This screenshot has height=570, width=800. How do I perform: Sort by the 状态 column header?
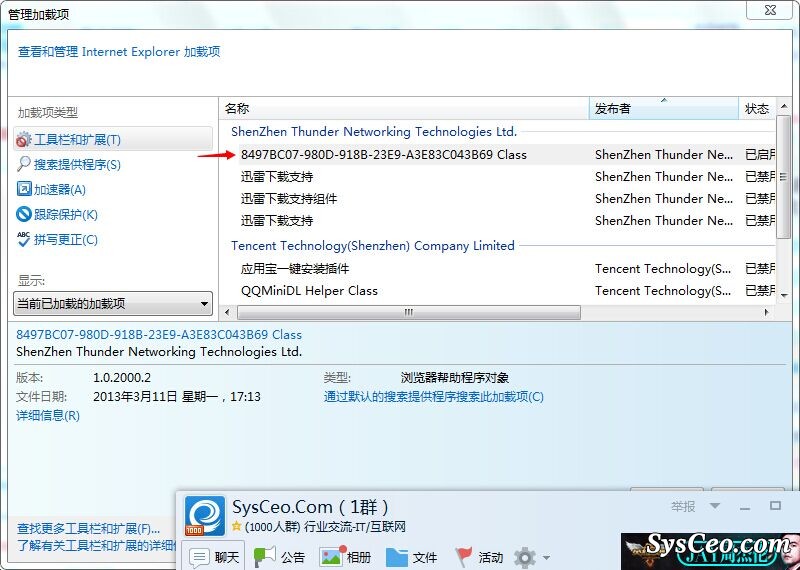coord(757,108)
